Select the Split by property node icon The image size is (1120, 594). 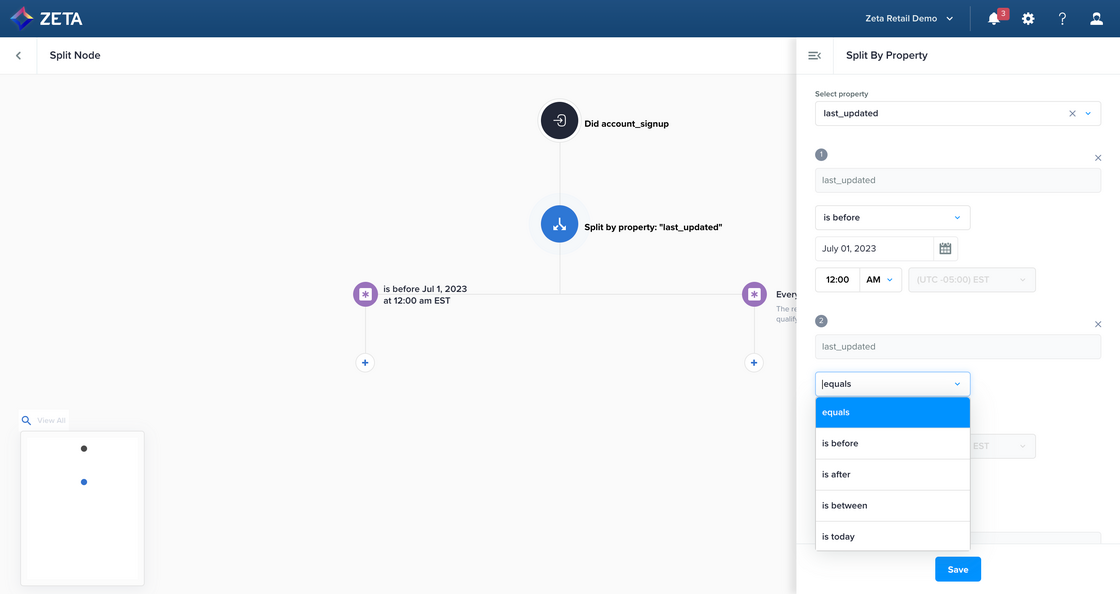560,224
